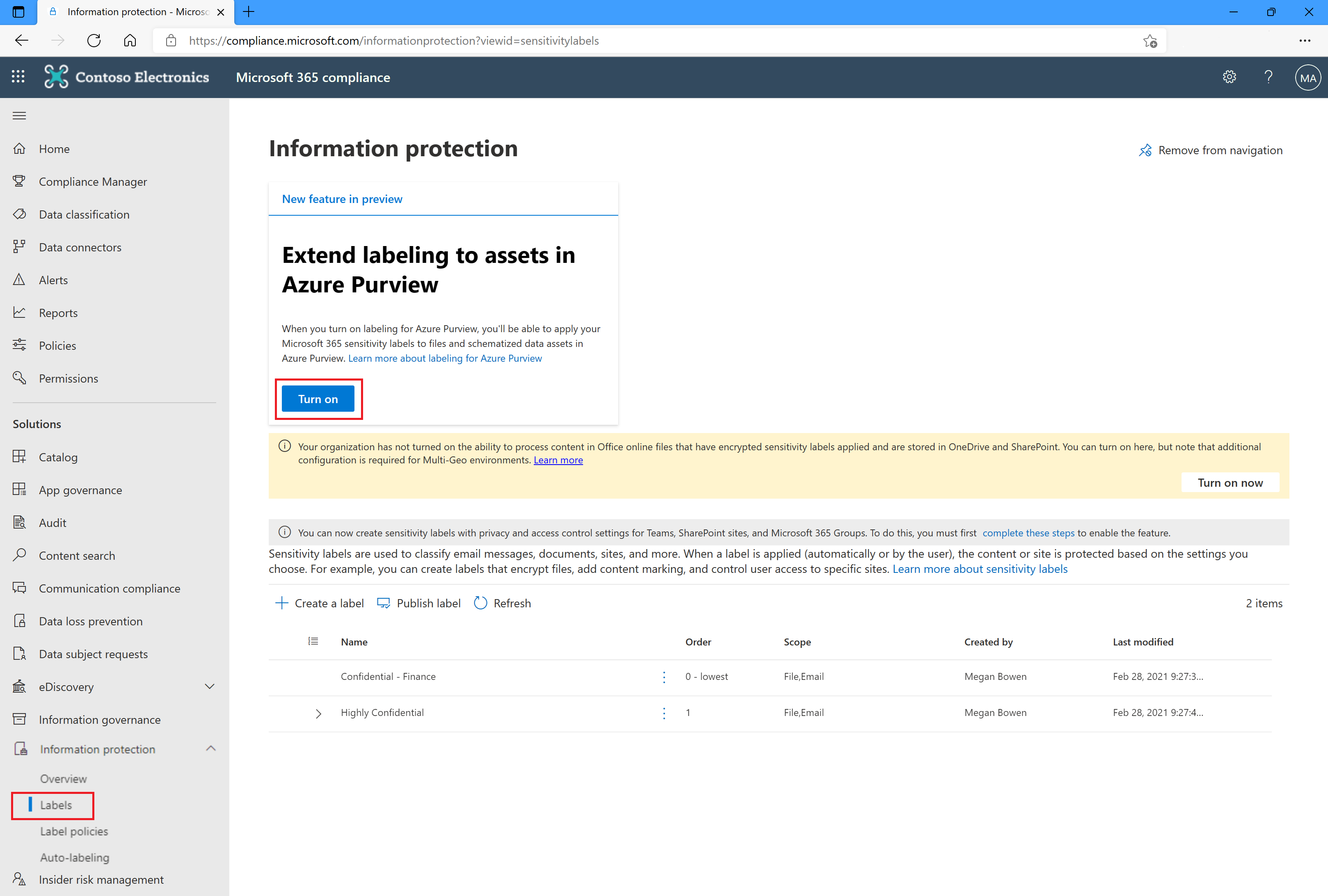This screenshot has width=1328, height=896.
Task: Open more actions for Confidential - Finance
Action: [663, 677]
